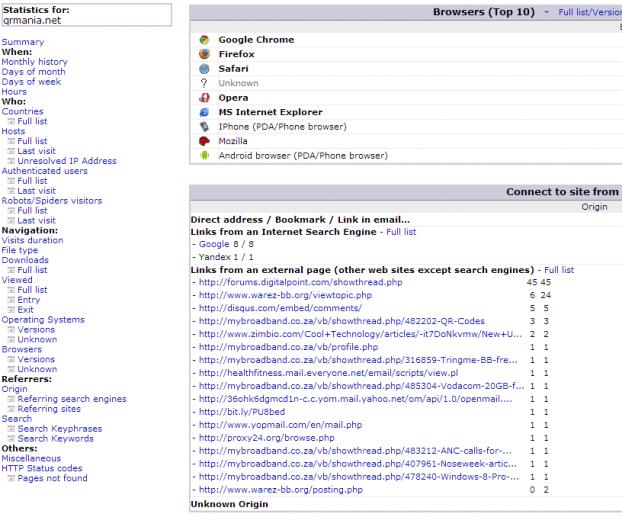This screenshot has width=622, height=530.
Task: Open yopmail.com mail.php referrer link
Action: [280, 425]
